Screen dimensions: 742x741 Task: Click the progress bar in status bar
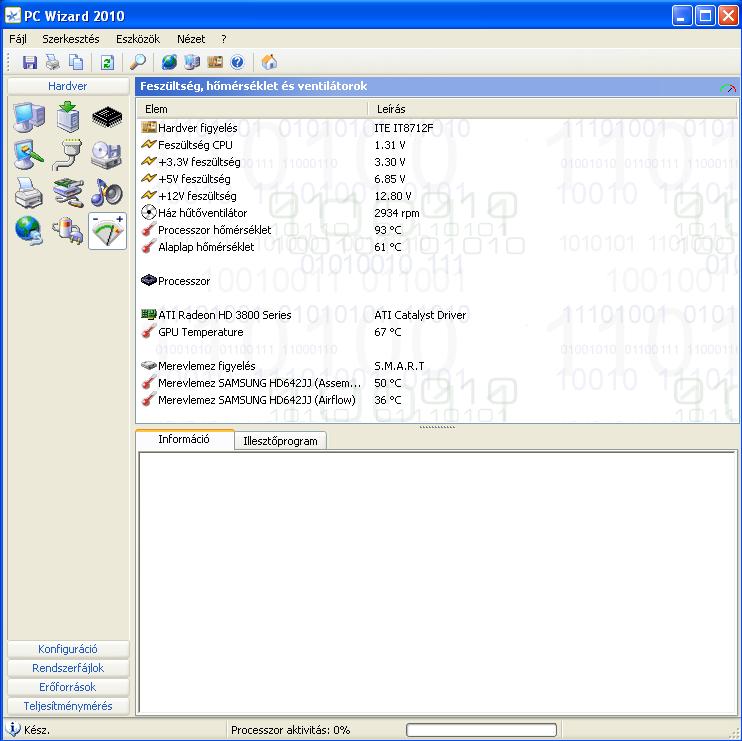point(481,730)
